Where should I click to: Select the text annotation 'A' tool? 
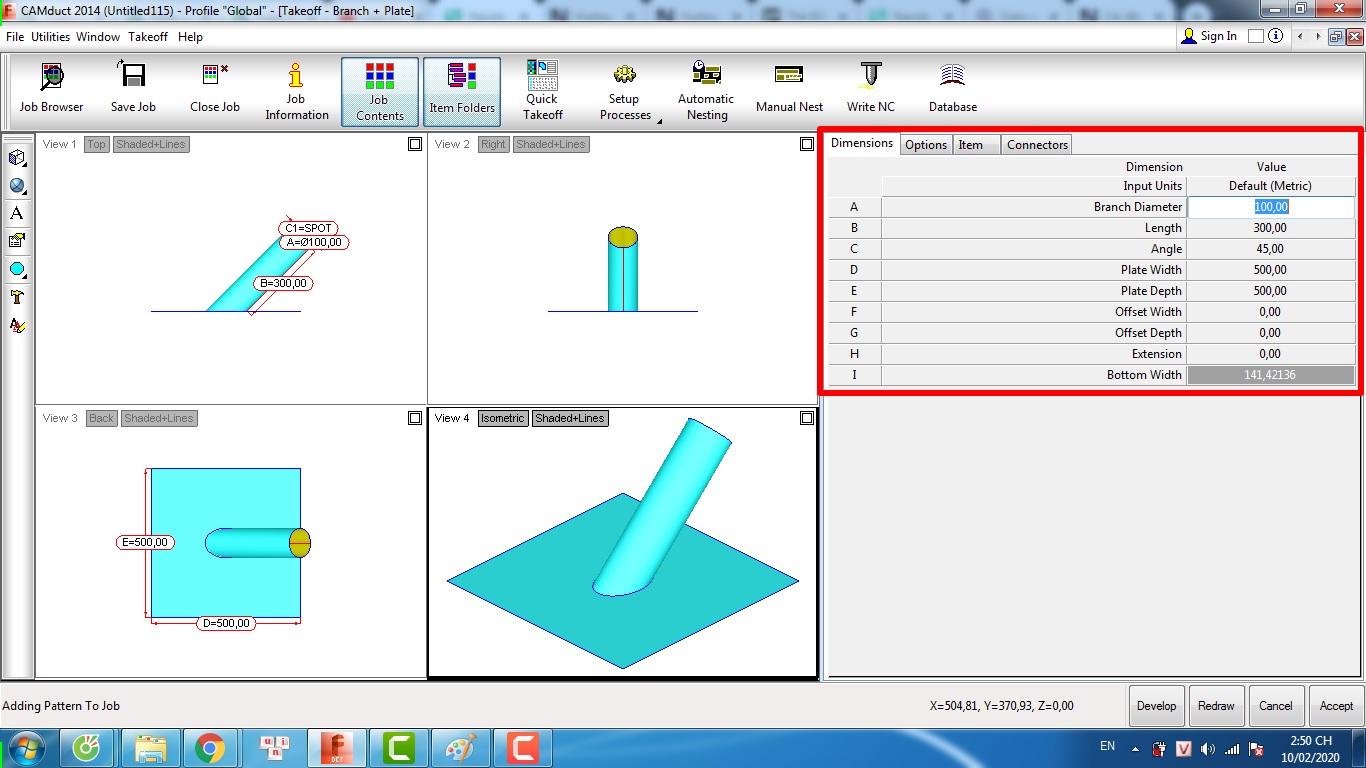17,213
